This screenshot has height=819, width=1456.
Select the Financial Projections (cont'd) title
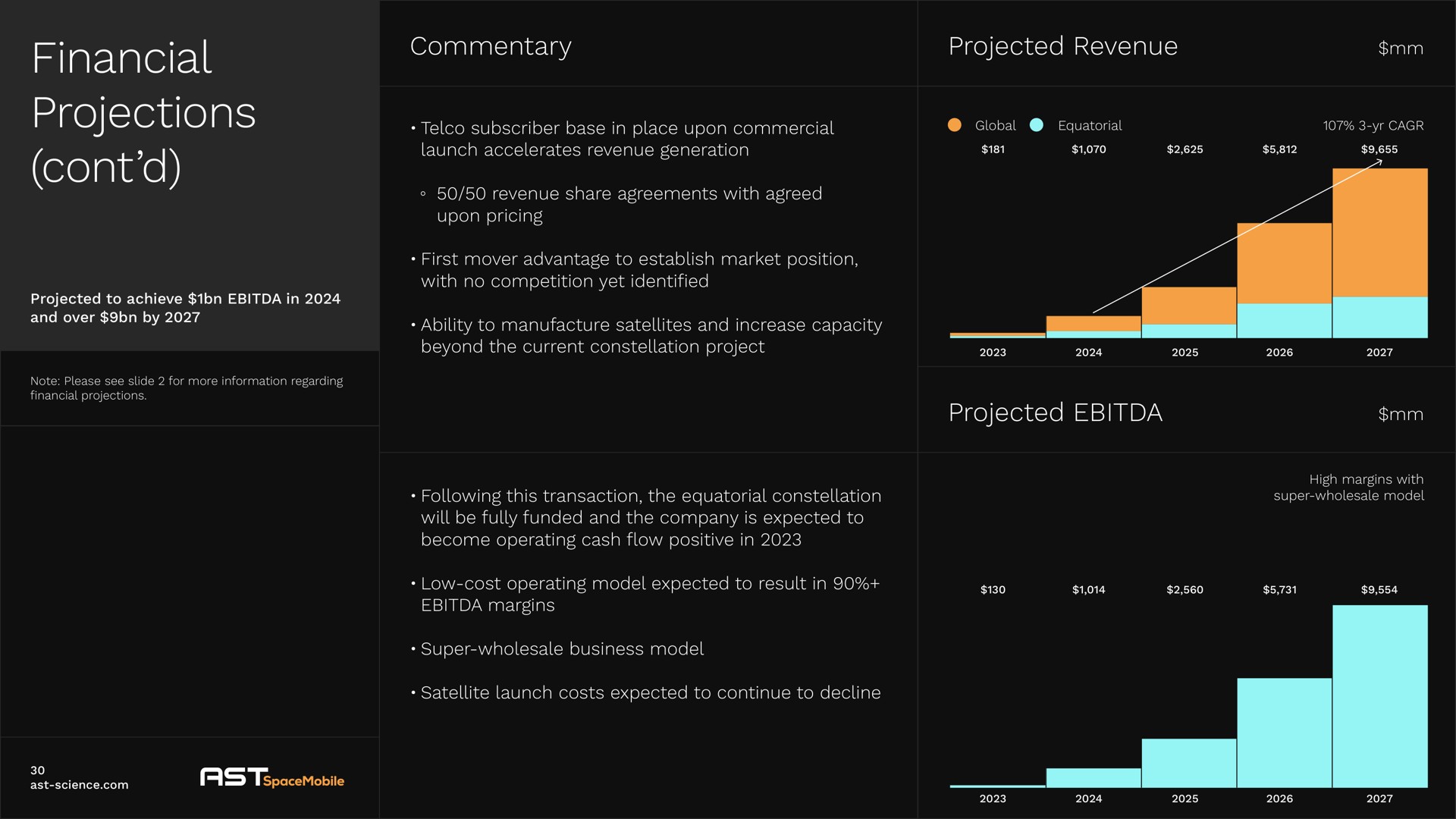tap(144, 112)
